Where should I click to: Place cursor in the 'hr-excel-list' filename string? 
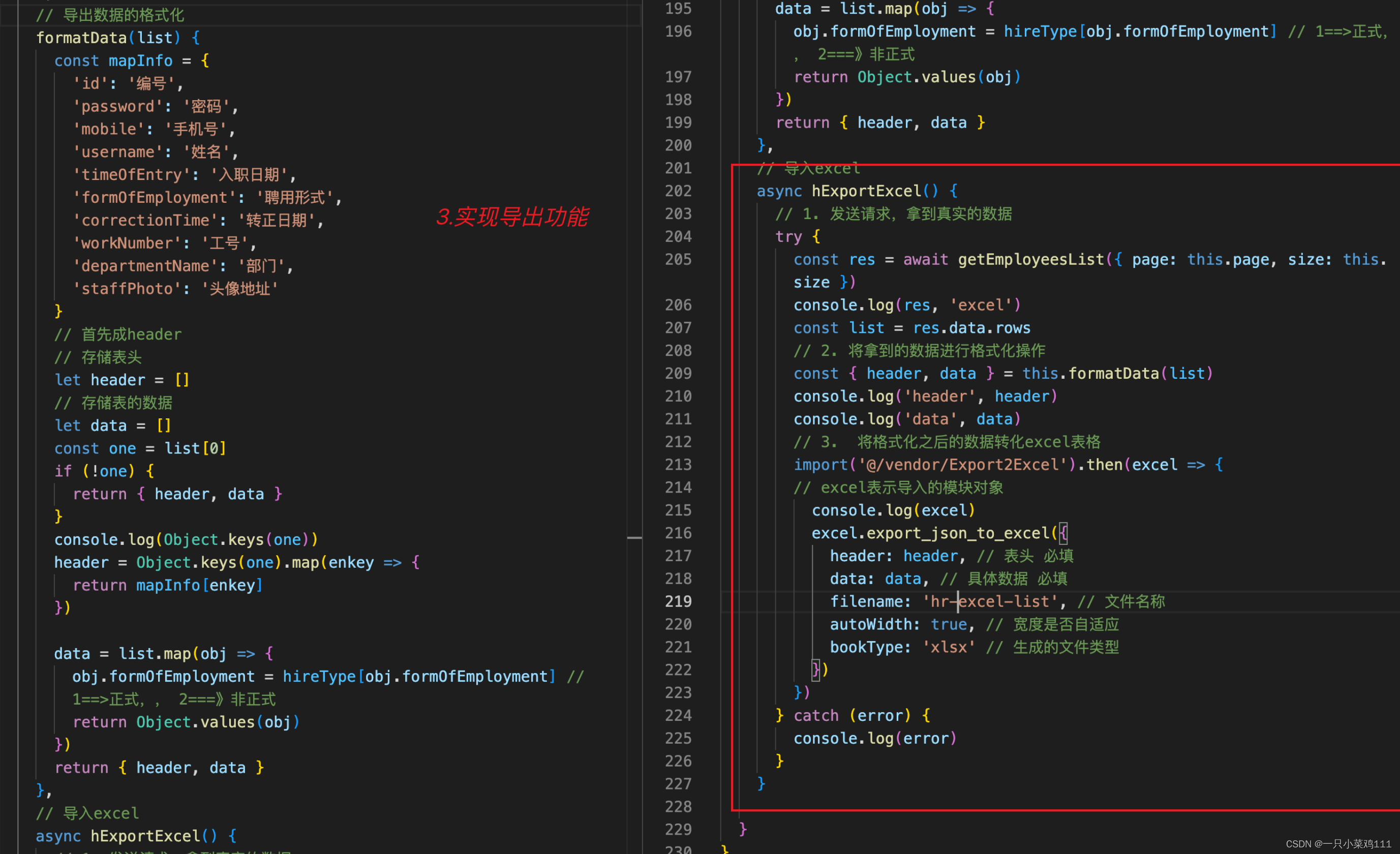(990, 601)
